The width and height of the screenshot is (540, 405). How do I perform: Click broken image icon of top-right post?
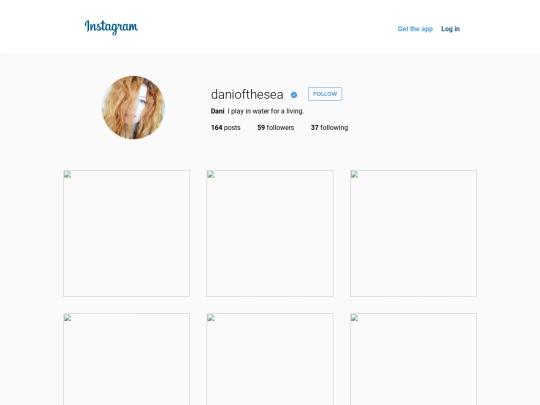354,175
